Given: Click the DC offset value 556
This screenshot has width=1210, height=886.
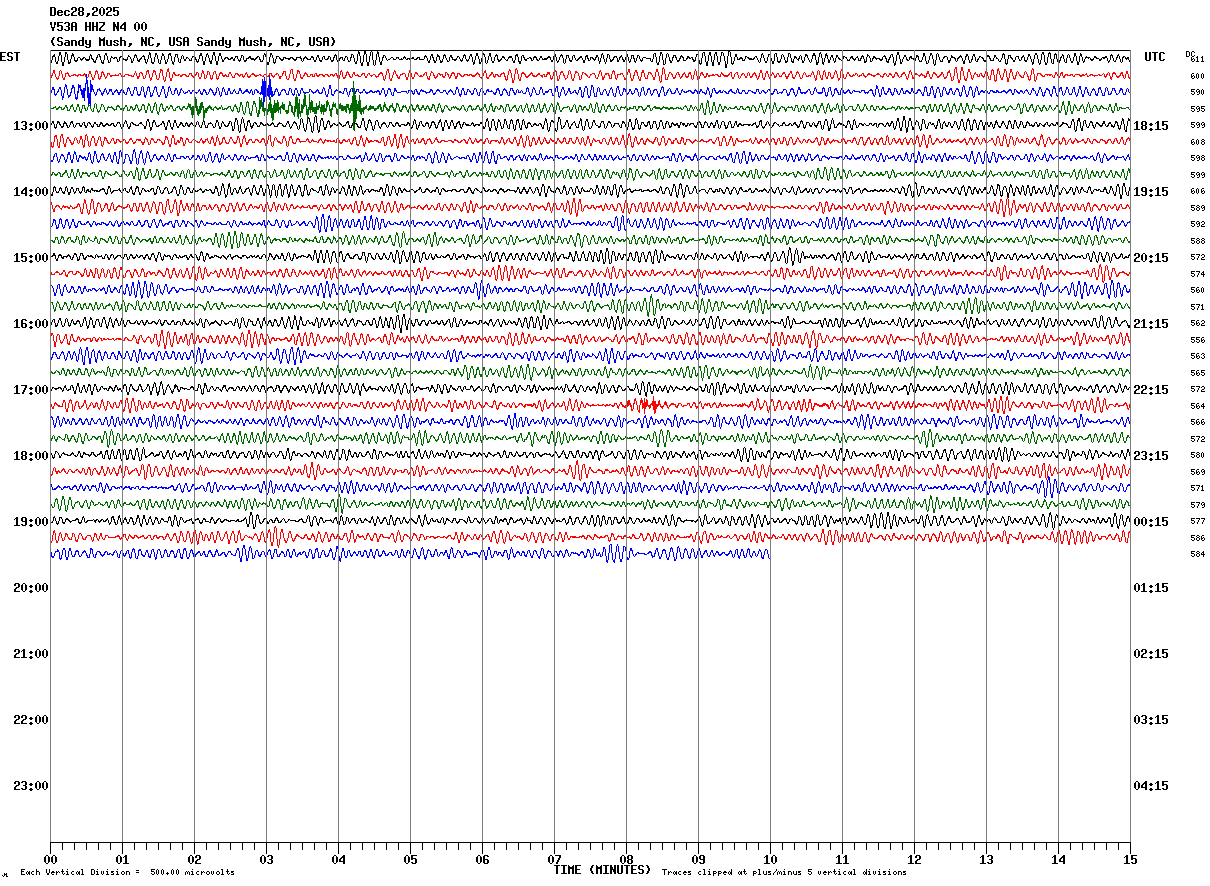Looking at the screenshot, I should (x=1197, y=340).
